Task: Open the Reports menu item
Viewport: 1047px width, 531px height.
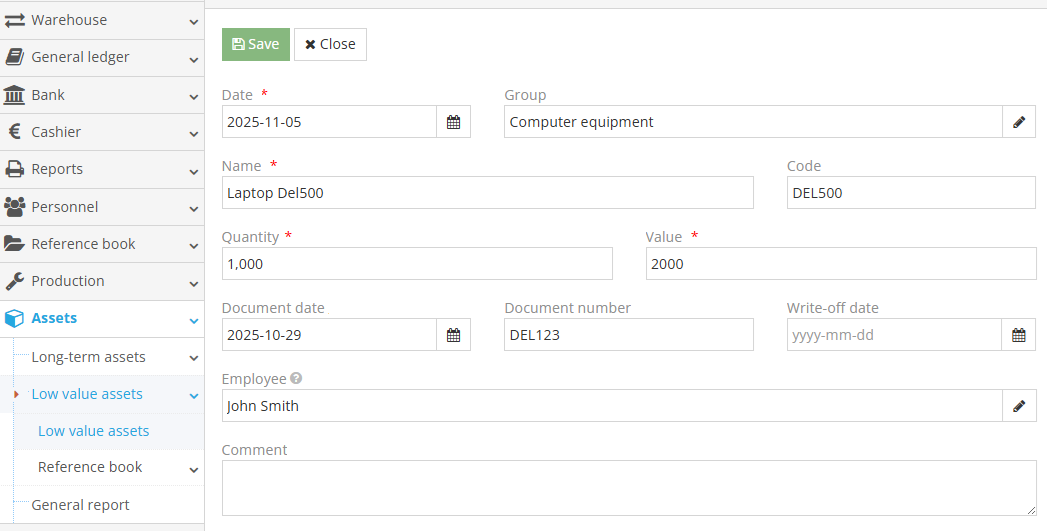Action: click(x=57, y=169)
